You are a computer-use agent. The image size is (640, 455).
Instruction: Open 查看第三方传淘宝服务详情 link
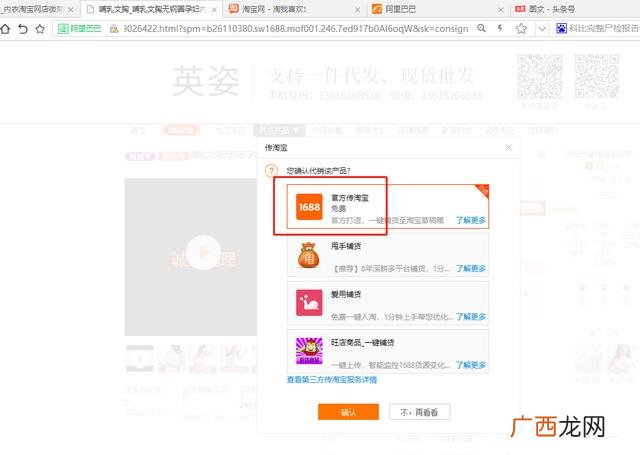tap(332, 380)
